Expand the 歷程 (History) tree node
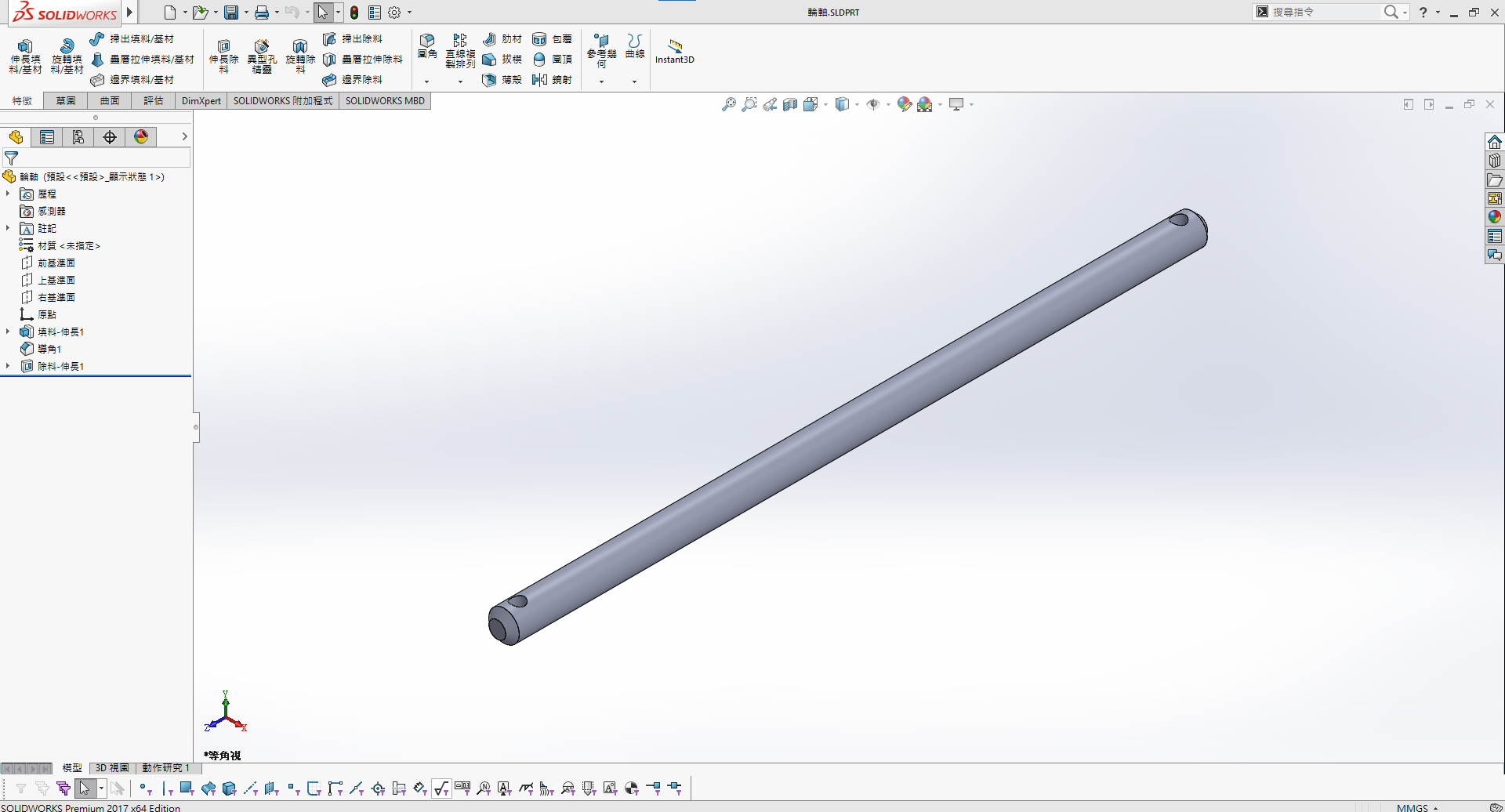This screenshot has width=1505, height=812. tap(8, 194)
